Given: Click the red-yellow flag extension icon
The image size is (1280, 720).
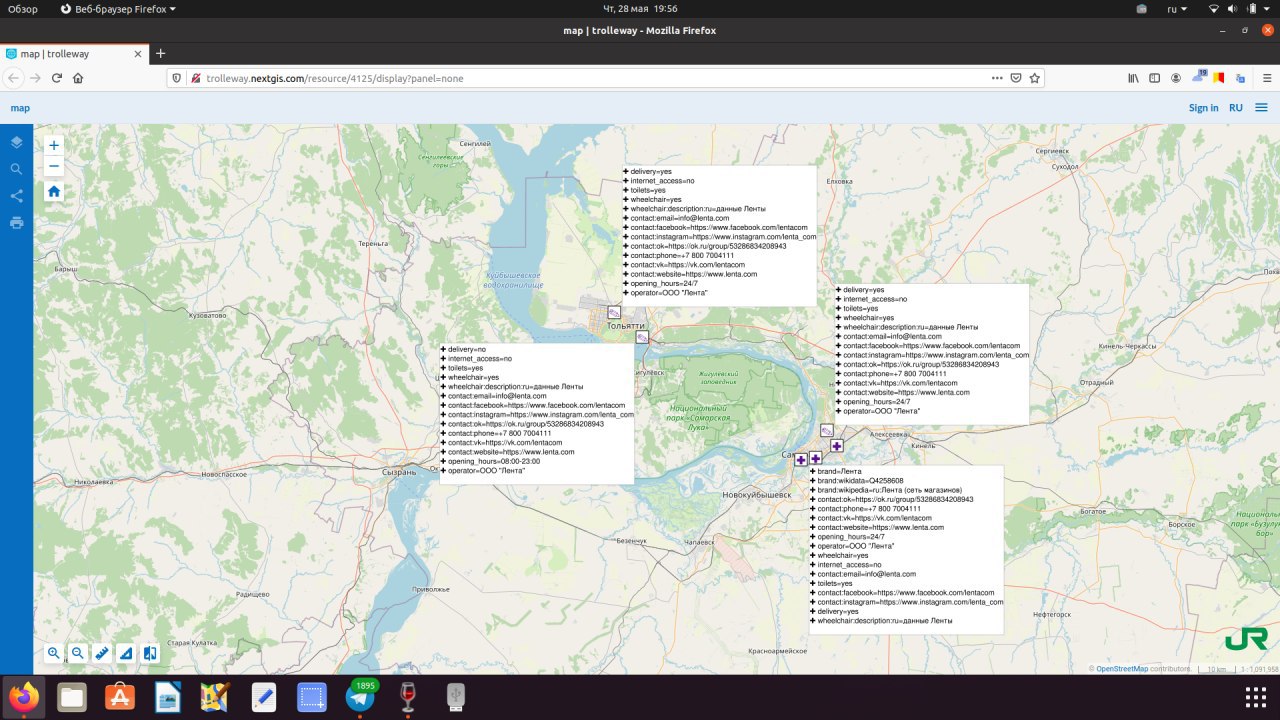Looking at the screenshot, I should (1219, 78).
